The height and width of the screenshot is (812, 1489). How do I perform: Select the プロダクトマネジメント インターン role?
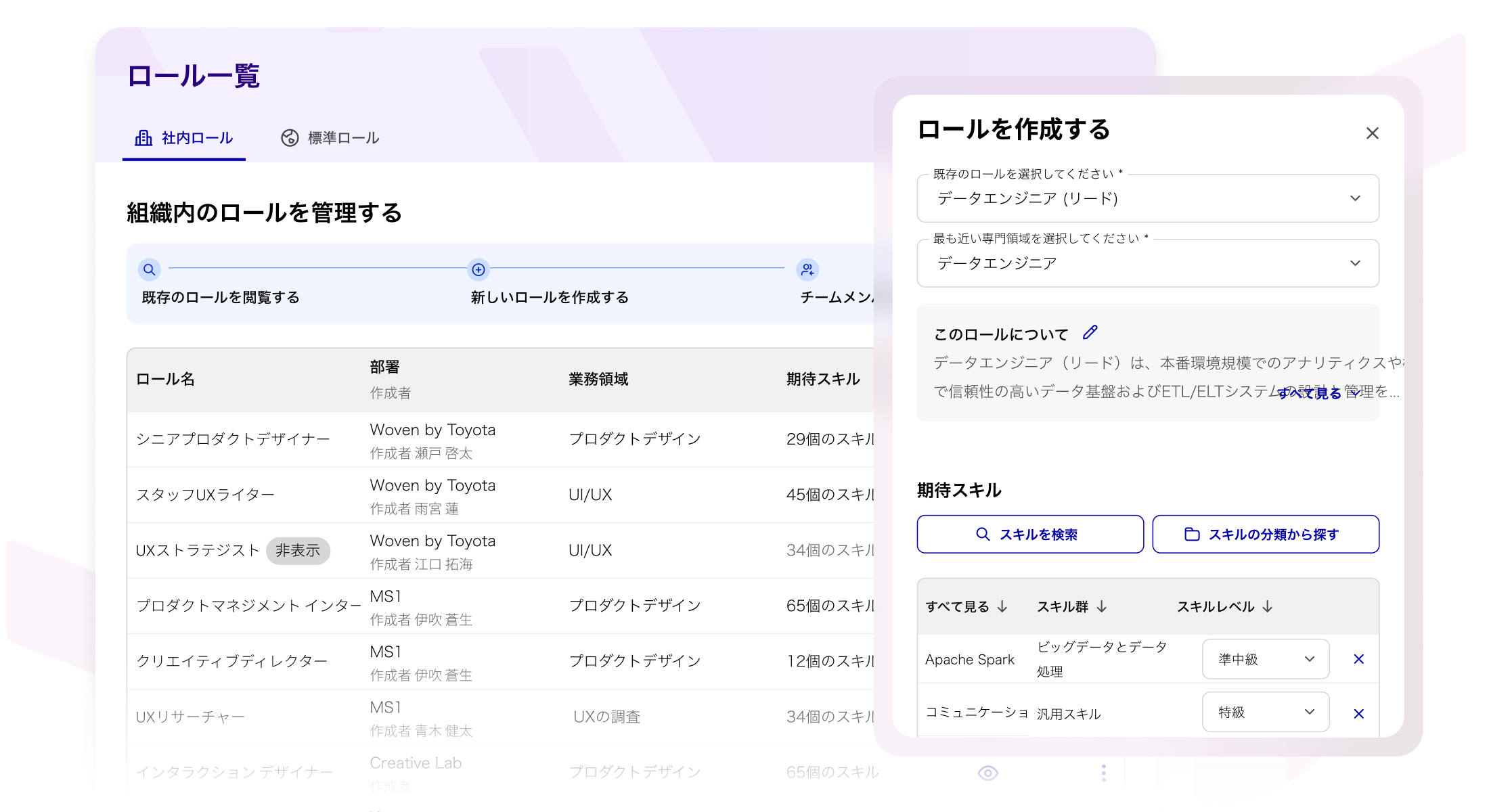248,606
